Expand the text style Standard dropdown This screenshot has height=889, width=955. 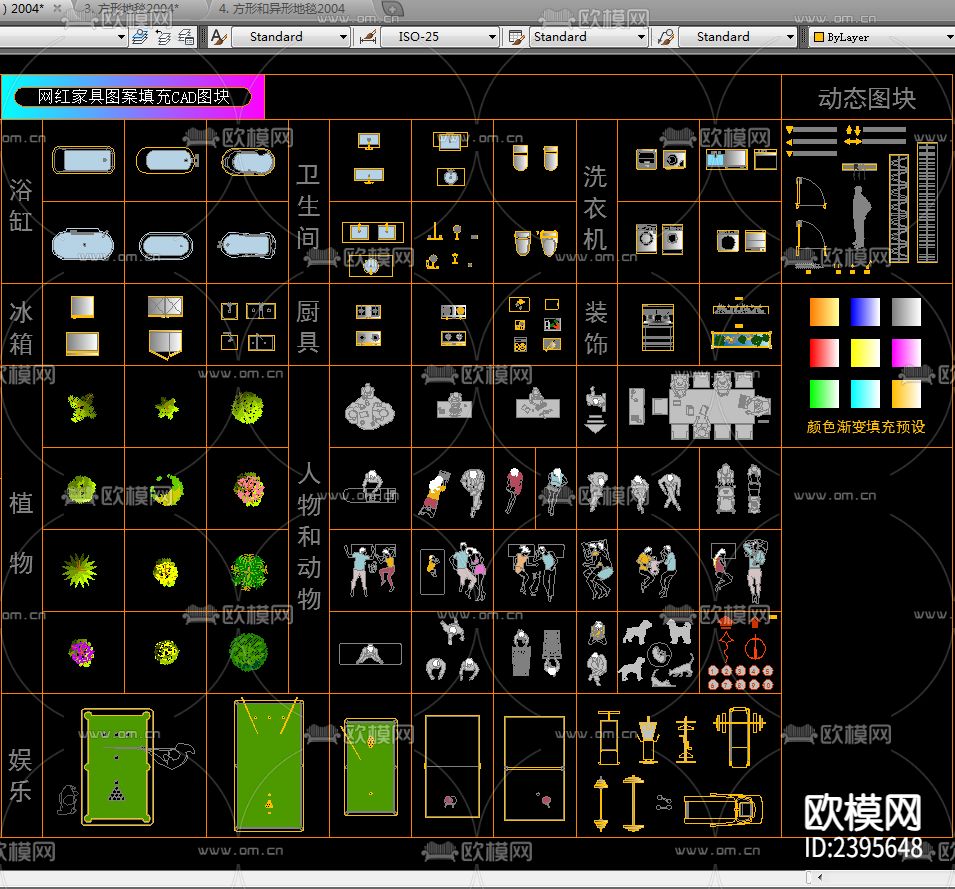click(343, 37)
